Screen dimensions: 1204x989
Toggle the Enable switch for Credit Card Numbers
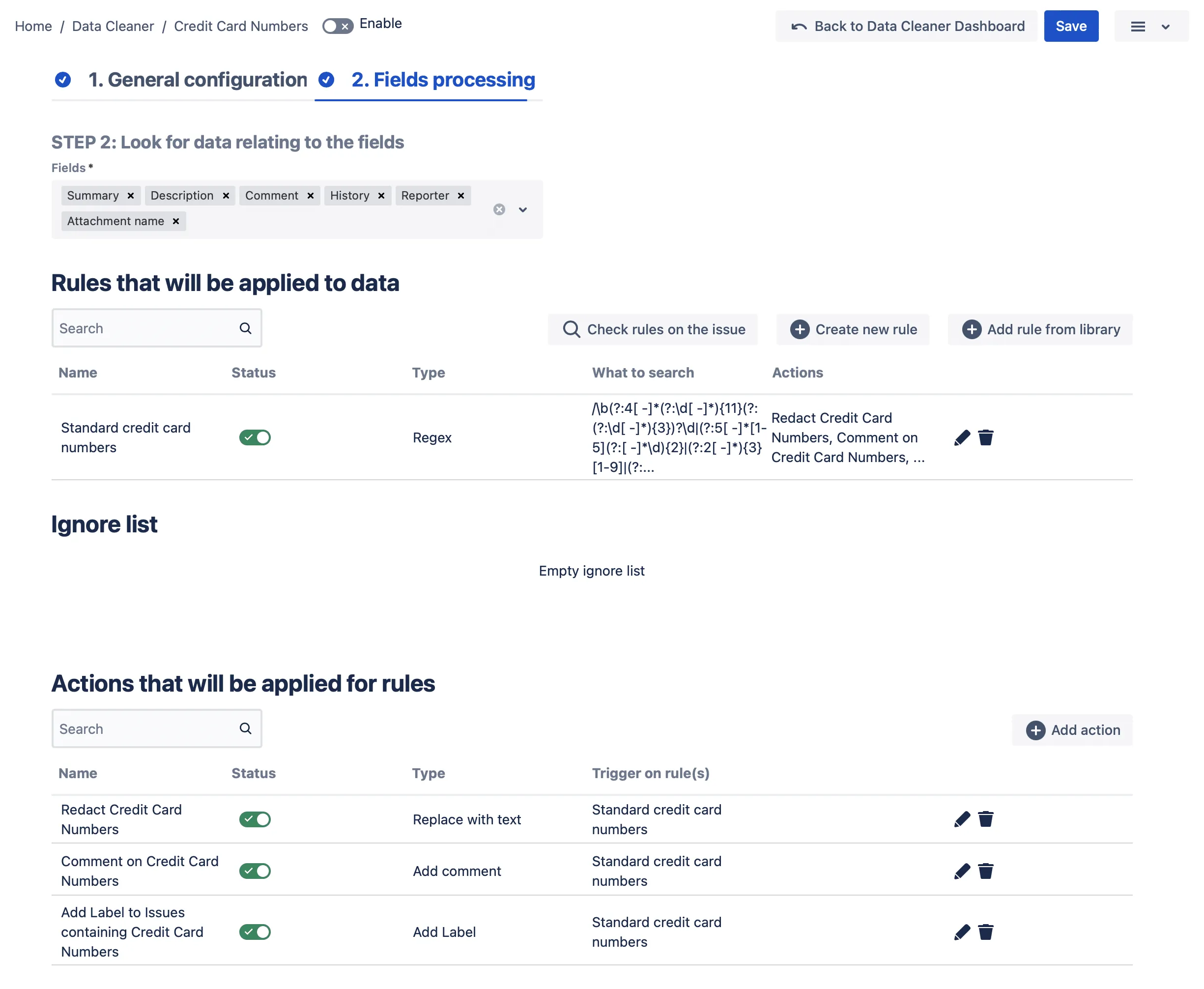tap(338, 26)
